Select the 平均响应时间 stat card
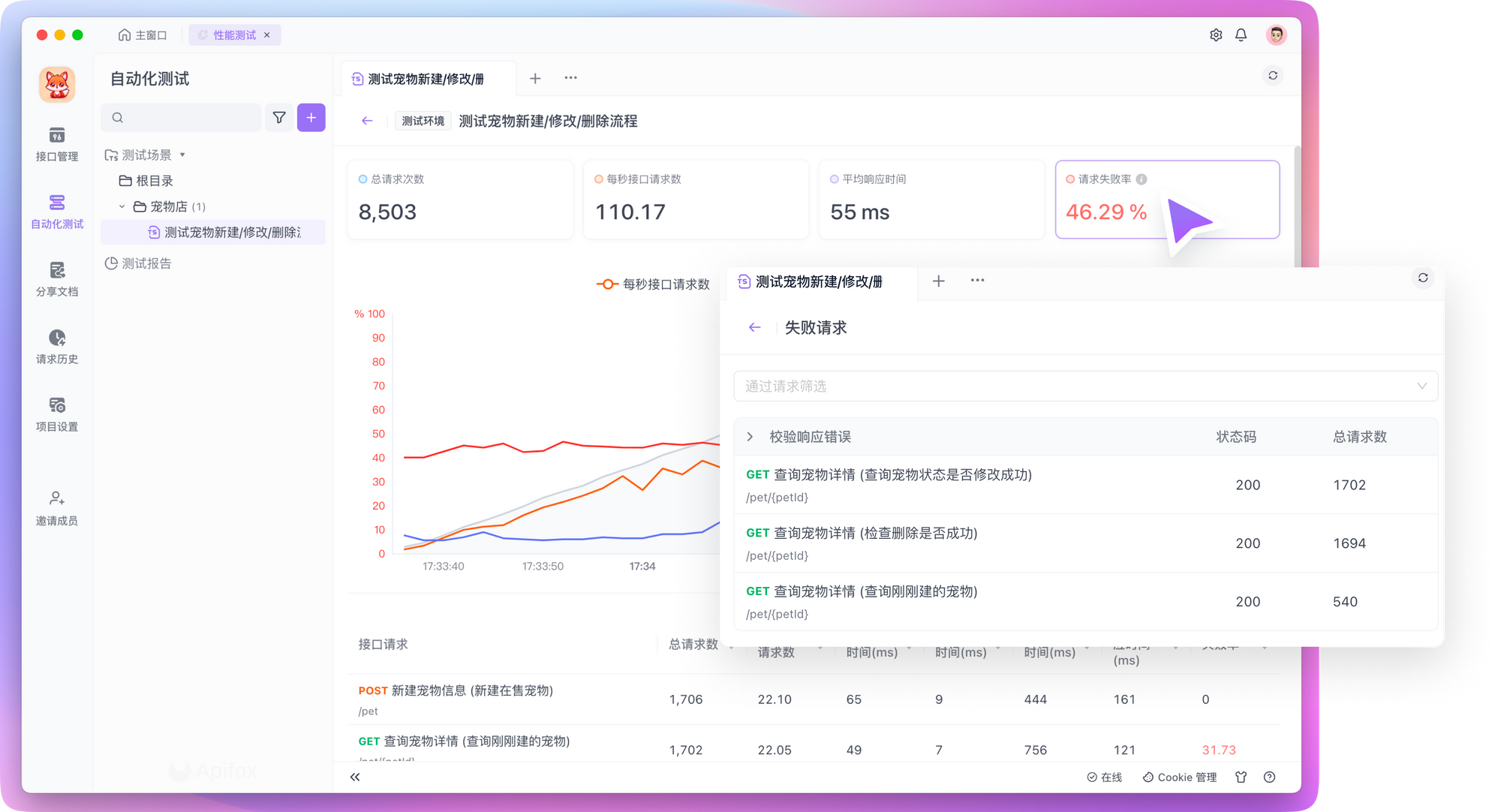Screen dimensions: 1501x812 pos(931,200)
